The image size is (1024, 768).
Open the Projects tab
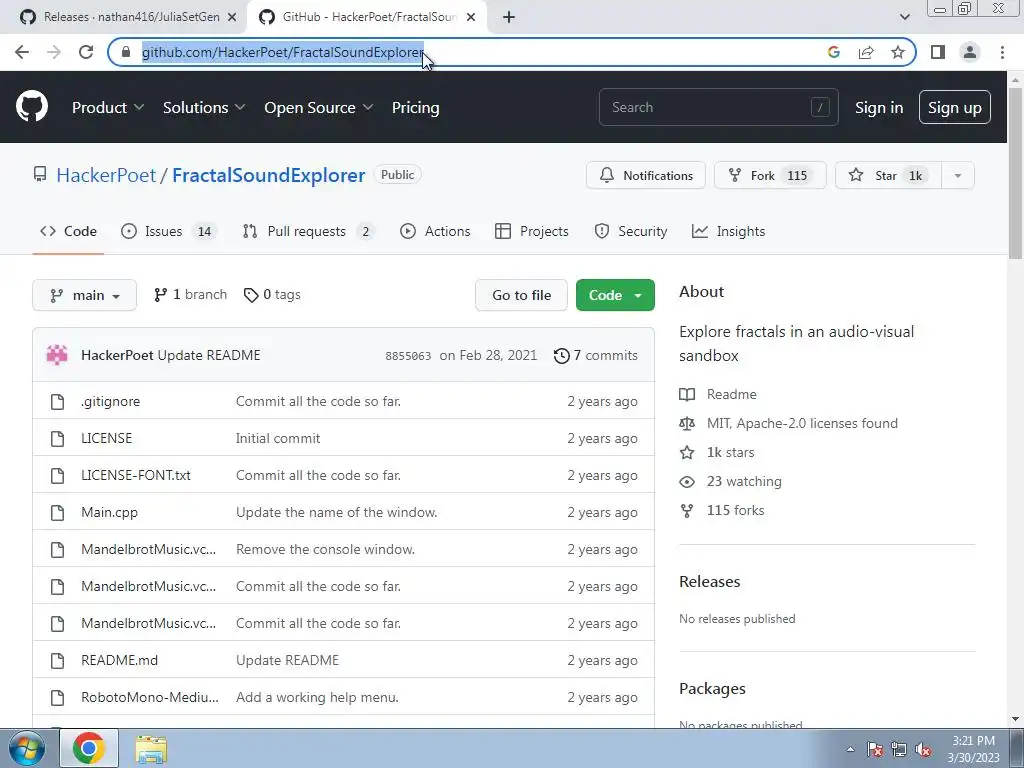point(532,231)
